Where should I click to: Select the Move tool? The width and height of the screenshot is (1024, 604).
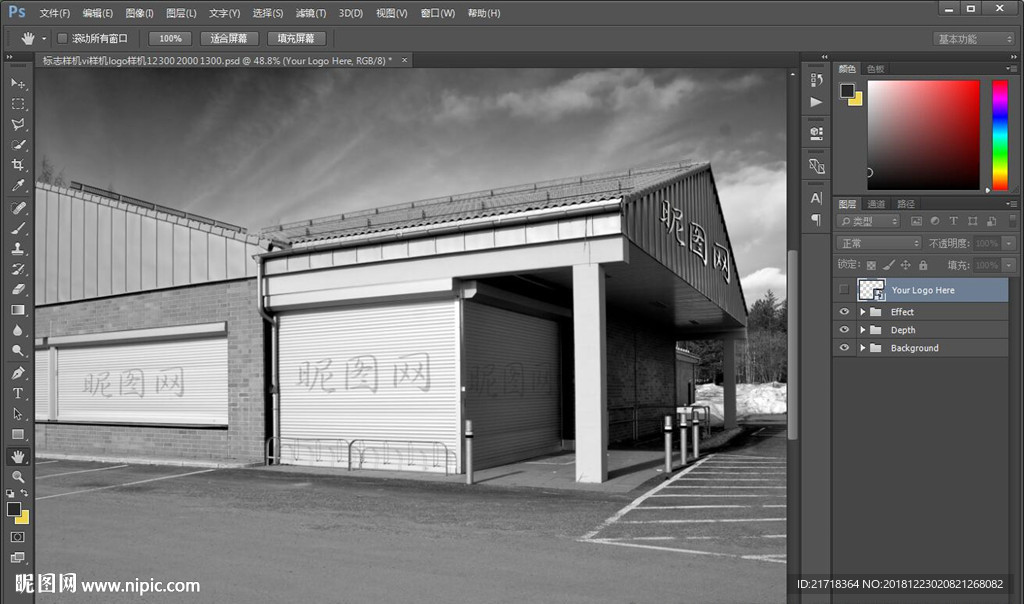tap(18, 84)
